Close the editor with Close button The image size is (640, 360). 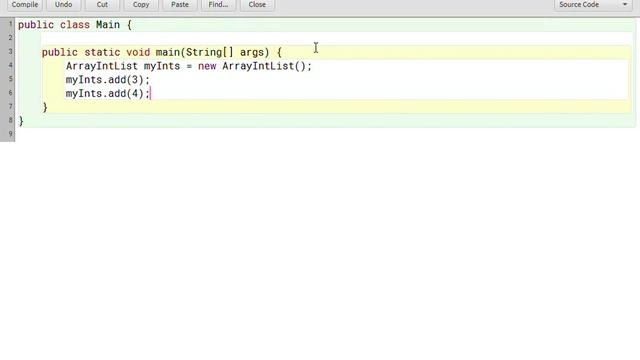[x=257, y=5]
